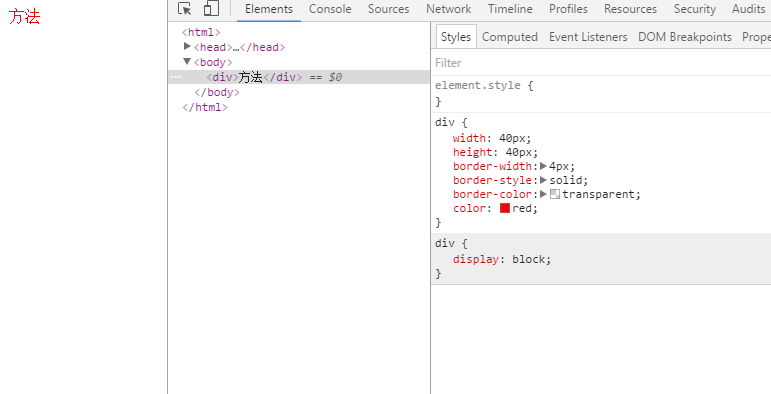Screen dimensions: 771x394
Task: Click the border-color property name
Action: pyautogui.click(x=492, y=194)
